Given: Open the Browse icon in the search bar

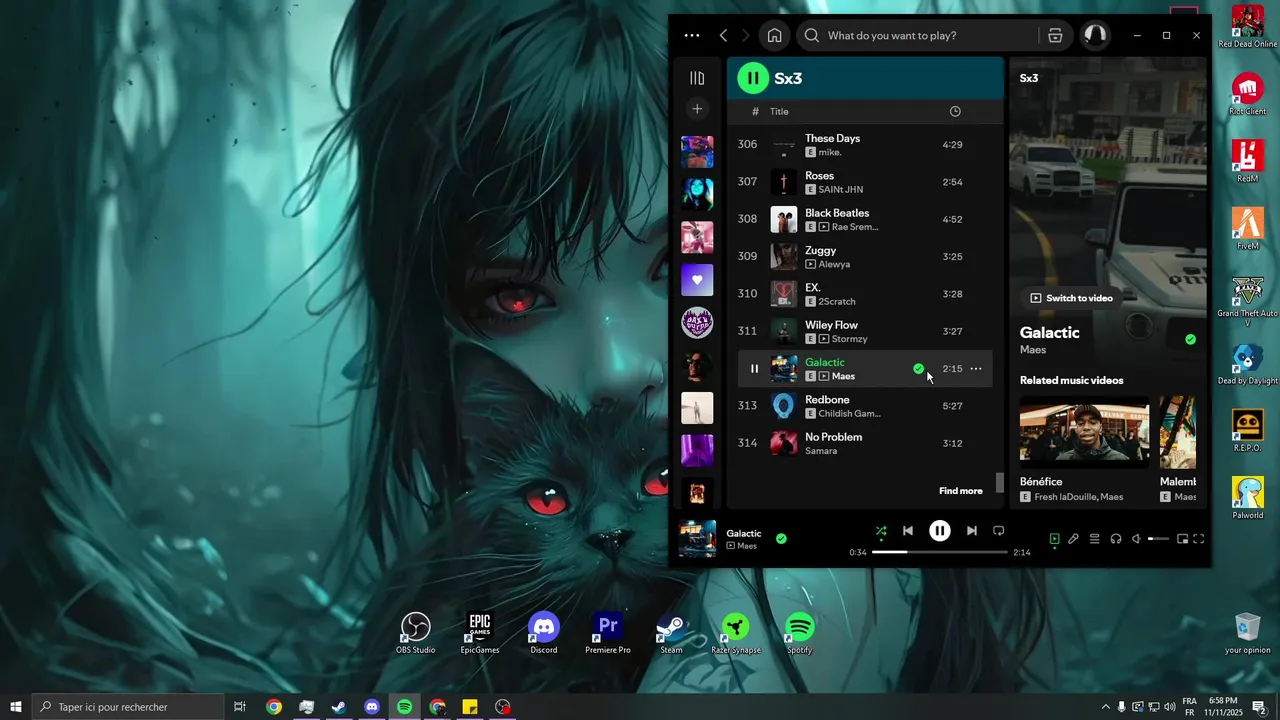Looking at the screenshot, I should [x=1055, y=35].
